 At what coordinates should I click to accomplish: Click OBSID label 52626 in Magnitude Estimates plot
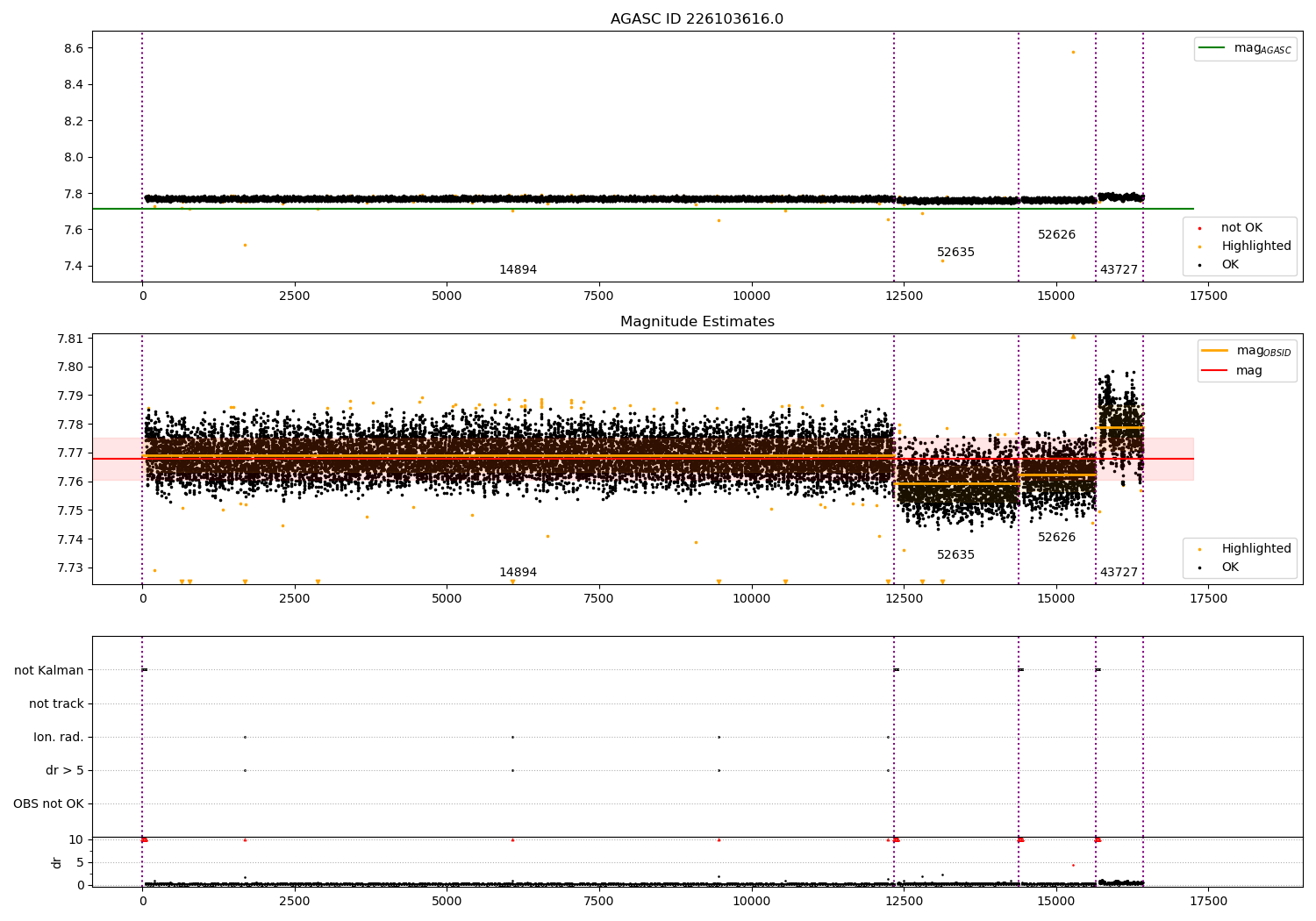pyautogui.click(x=1056, y=538)
